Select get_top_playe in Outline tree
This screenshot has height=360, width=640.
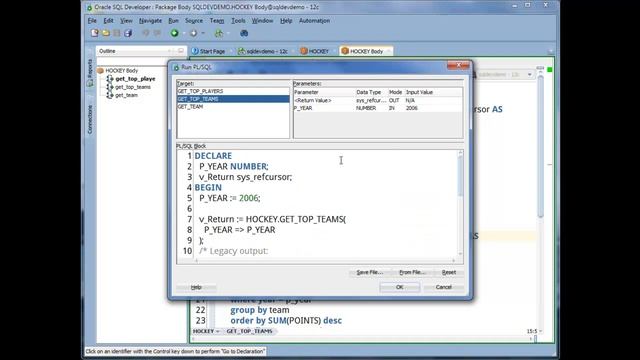click(x=135, y=79)
